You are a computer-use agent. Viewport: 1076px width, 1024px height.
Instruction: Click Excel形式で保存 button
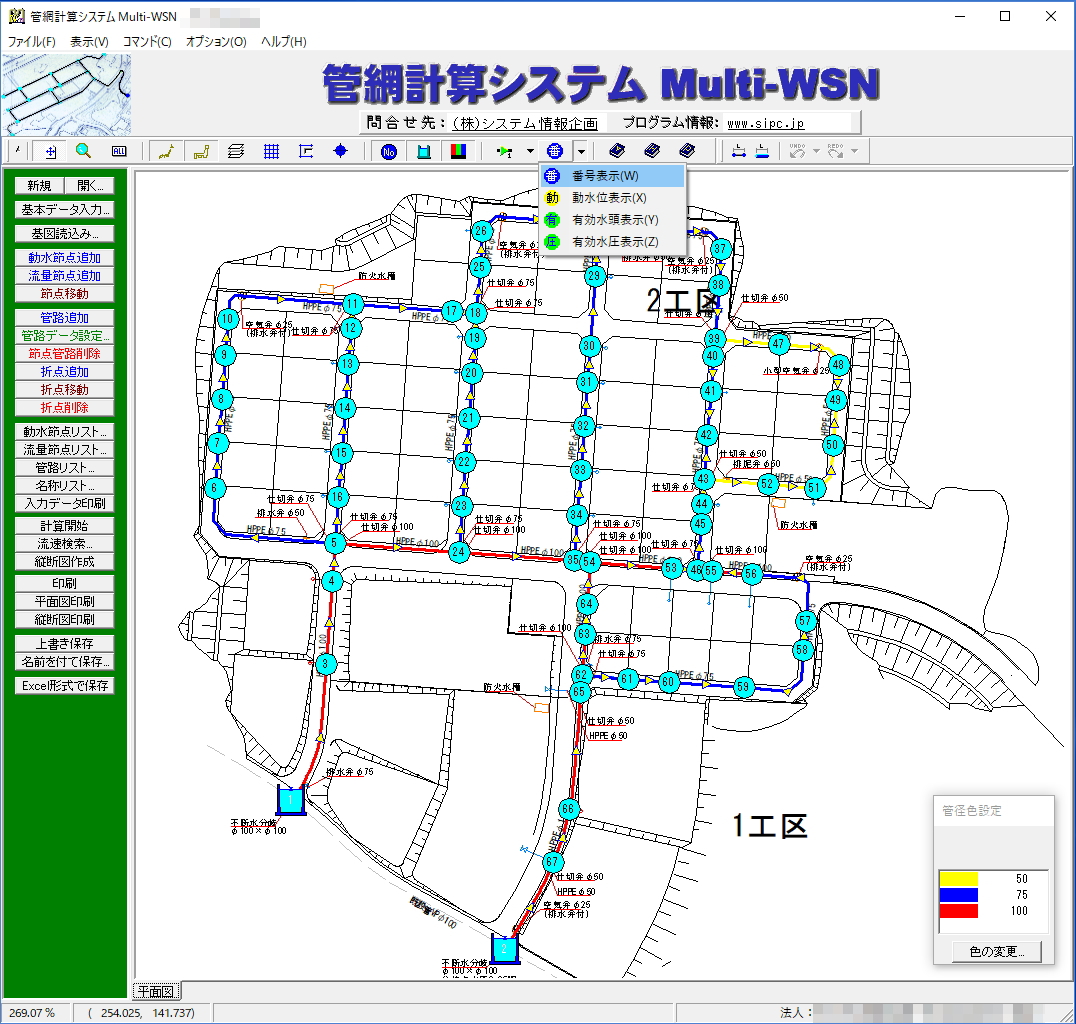click(65, 686)
